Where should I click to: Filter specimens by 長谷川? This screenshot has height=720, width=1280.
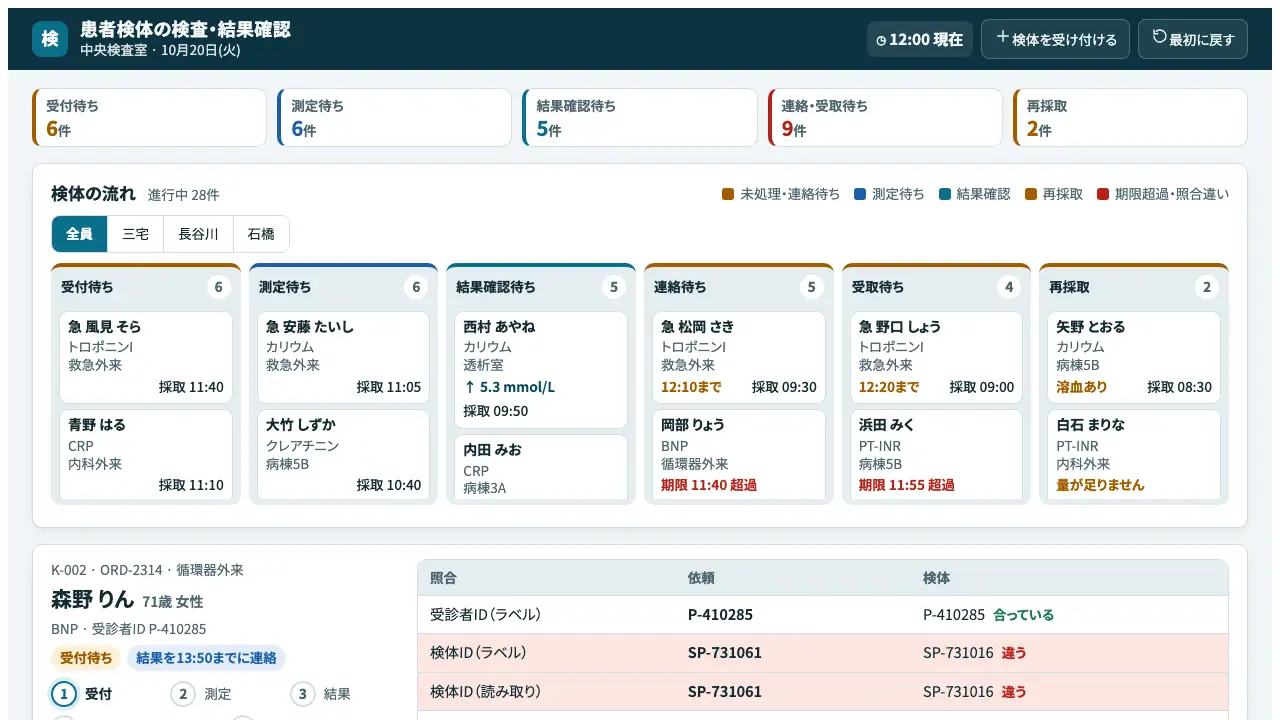click(x=198, y=234)
